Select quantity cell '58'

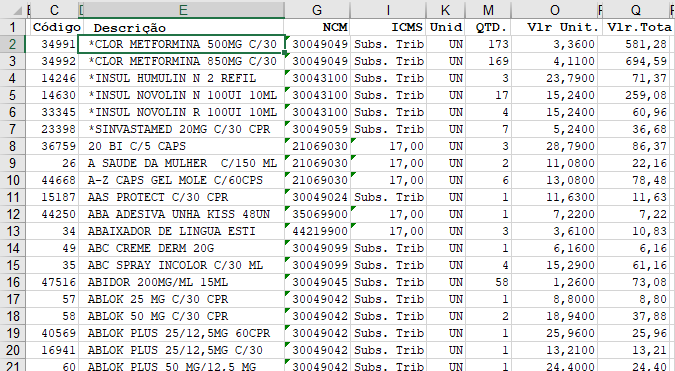pyautogui.click(x=488, y=282)
